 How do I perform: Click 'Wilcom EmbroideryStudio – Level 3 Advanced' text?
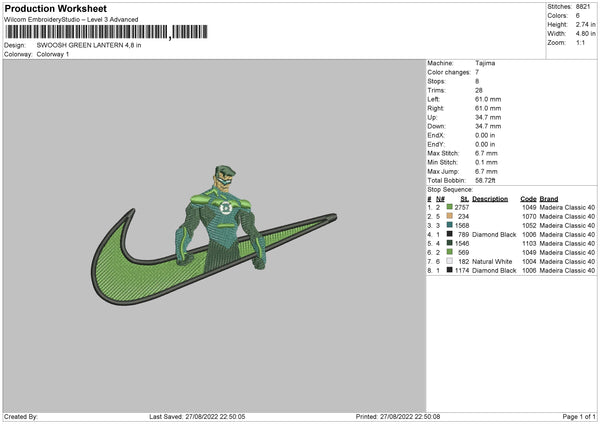(x=71, y=20)
